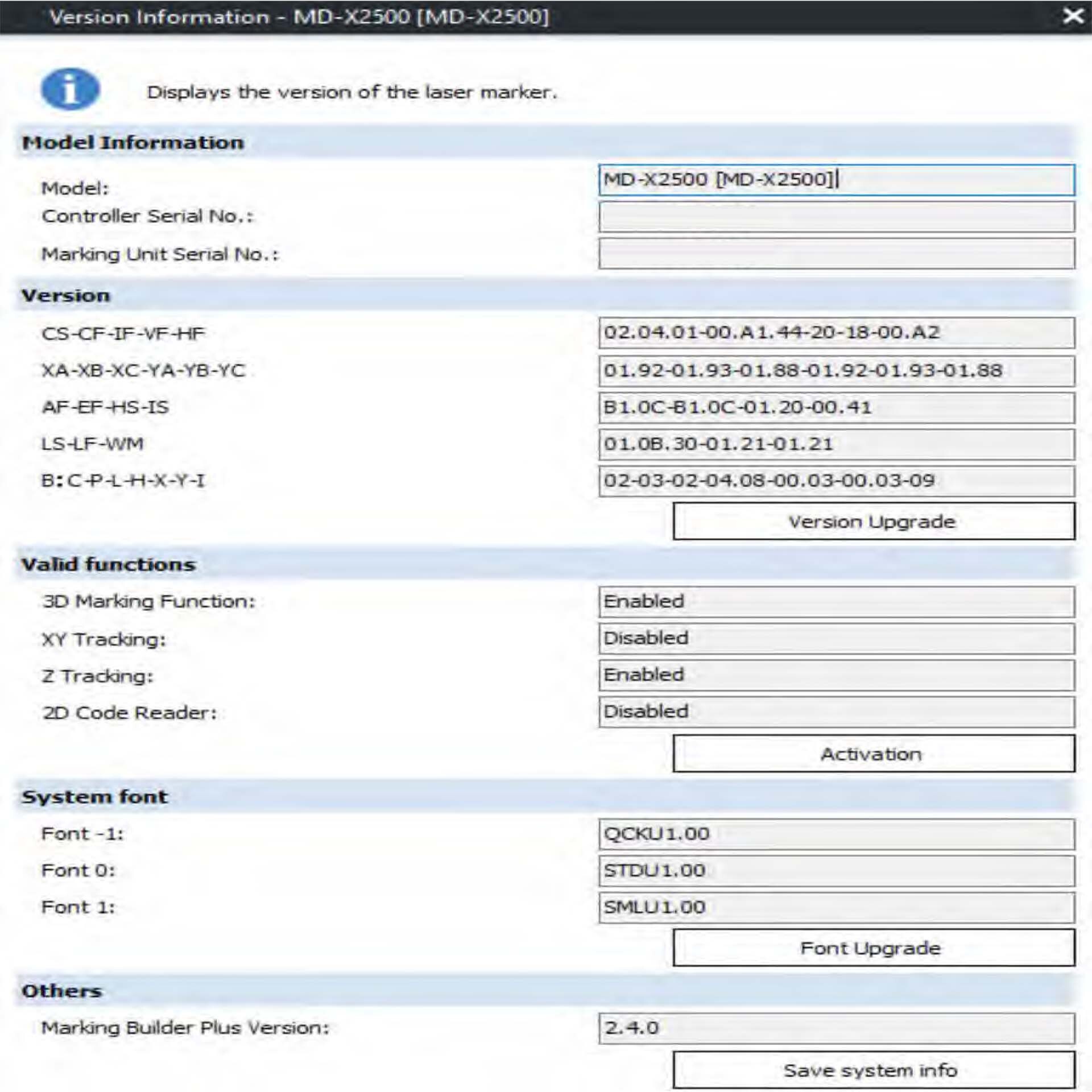Click the Font 1 value SMLU1.00
This screenshot has width=1092, height=1092.
click(x=837, y=908)
